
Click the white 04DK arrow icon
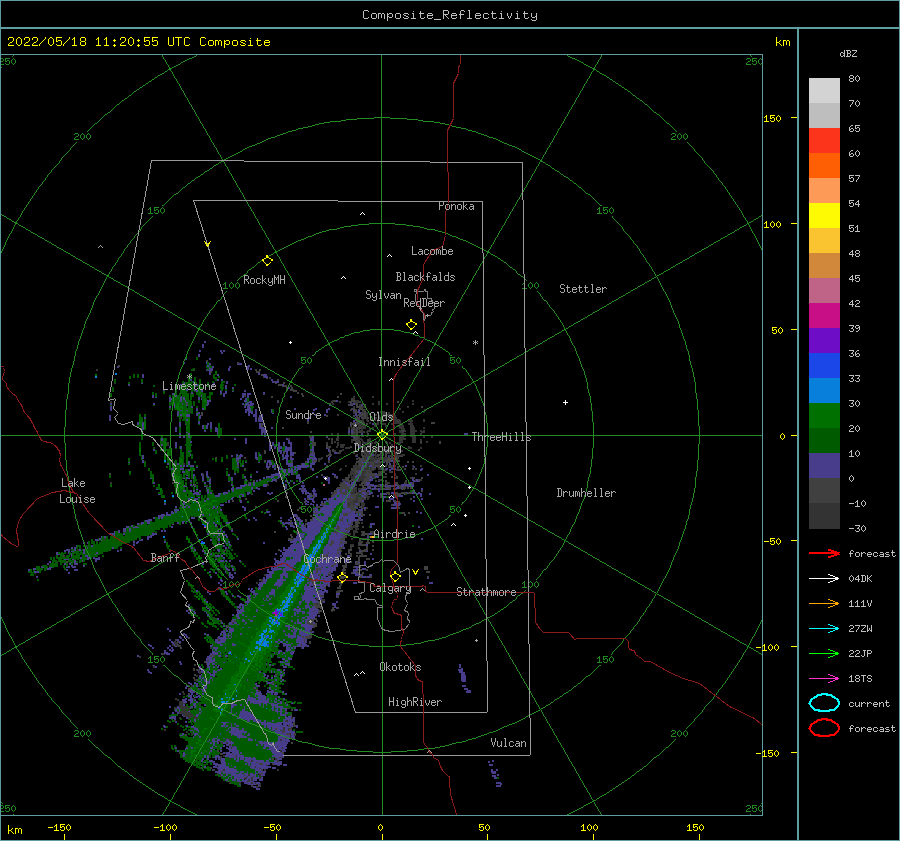click(824, 579)
